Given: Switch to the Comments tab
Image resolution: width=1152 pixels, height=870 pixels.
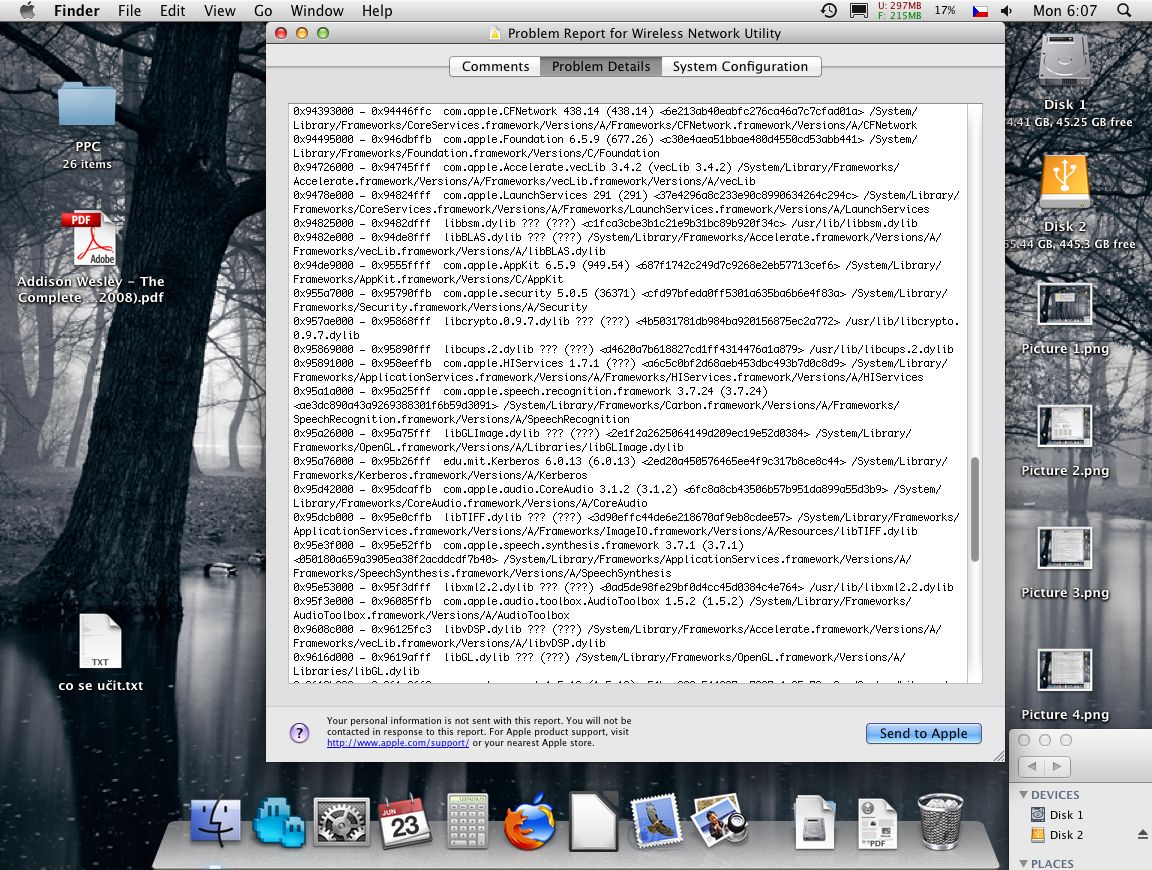Looking at the screenshot, I should click(495, 66).
